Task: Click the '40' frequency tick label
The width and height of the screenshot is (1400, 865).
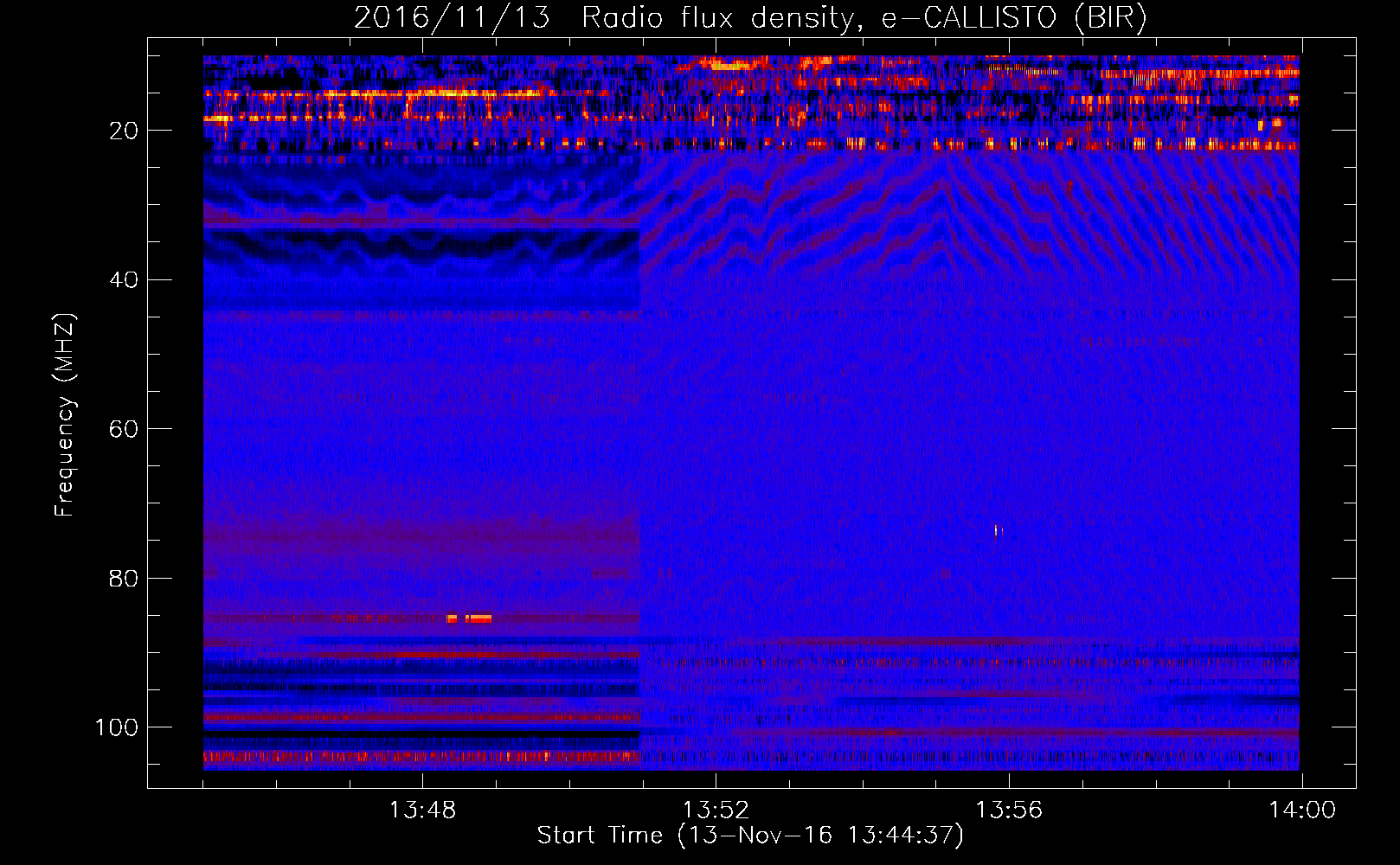Action: 125,280
